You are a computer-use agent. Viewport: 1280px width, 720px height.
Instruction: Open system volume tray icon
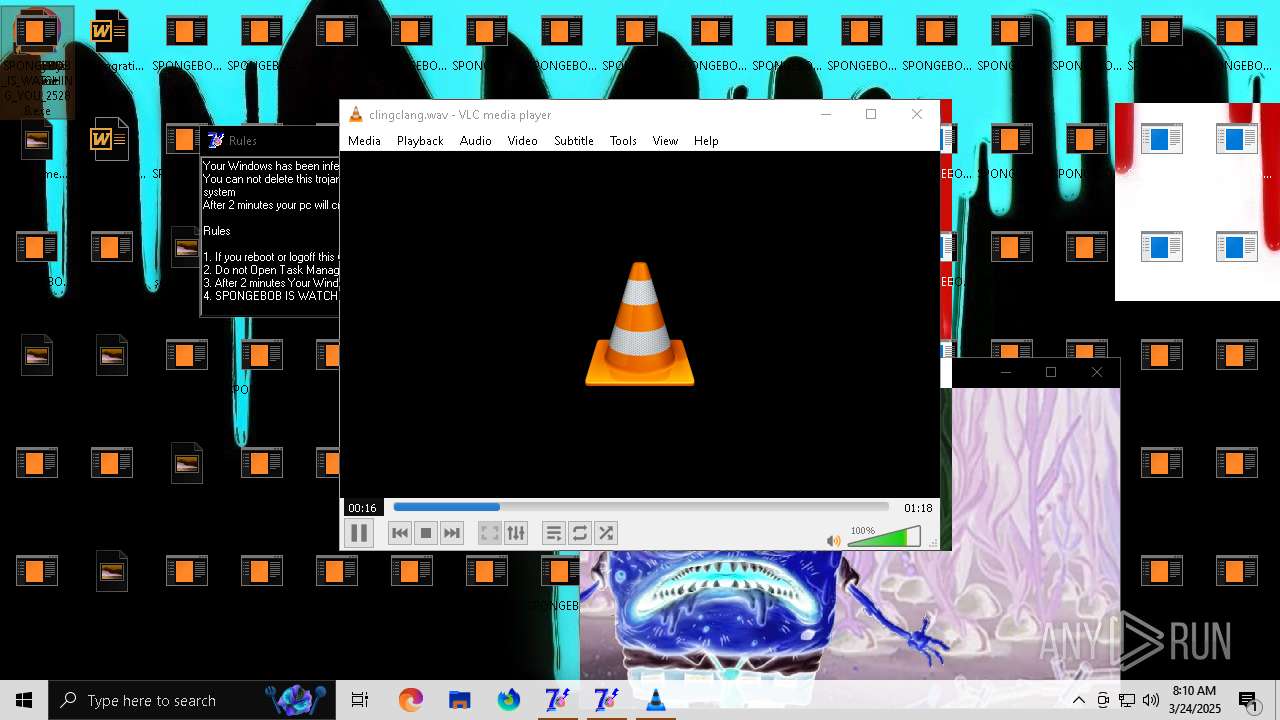click(x=1150, y=700)
